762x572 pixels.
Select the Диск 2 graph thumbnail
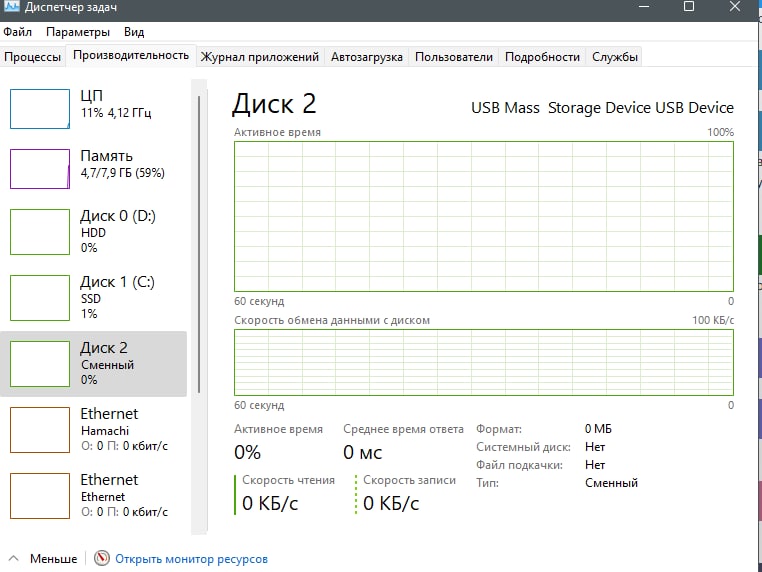click(40, 364)
